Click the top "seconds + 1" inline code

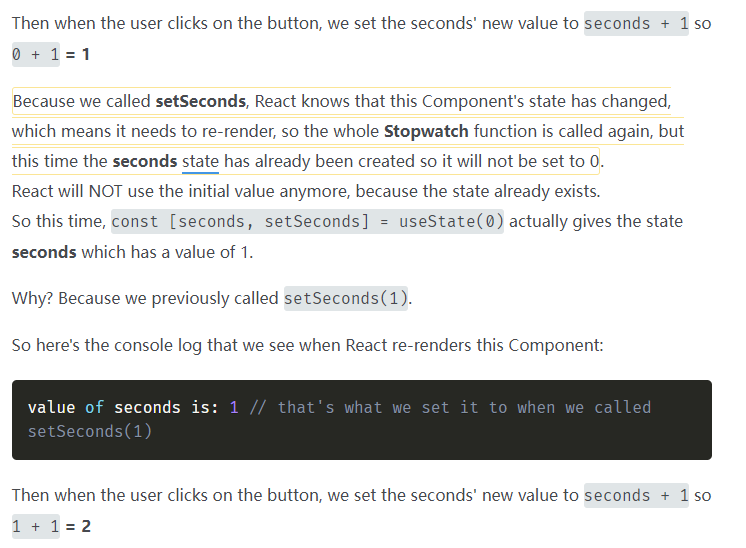(636, 23)
